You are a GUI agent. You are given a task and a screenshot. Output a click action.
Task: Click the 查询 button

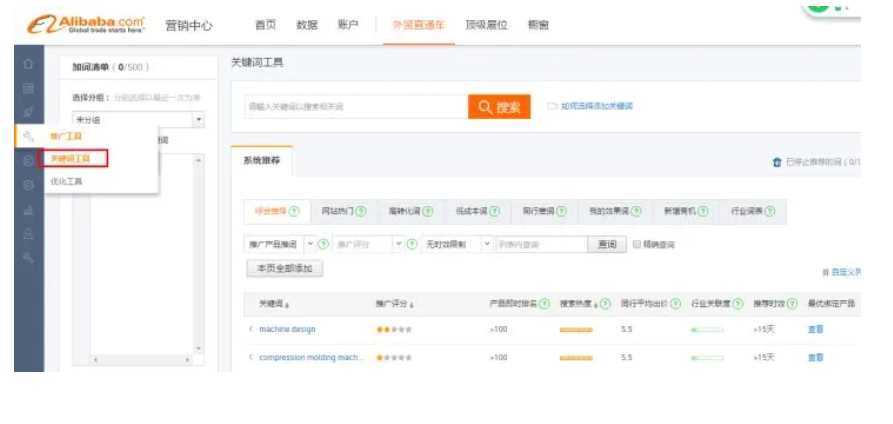(607, 244)
